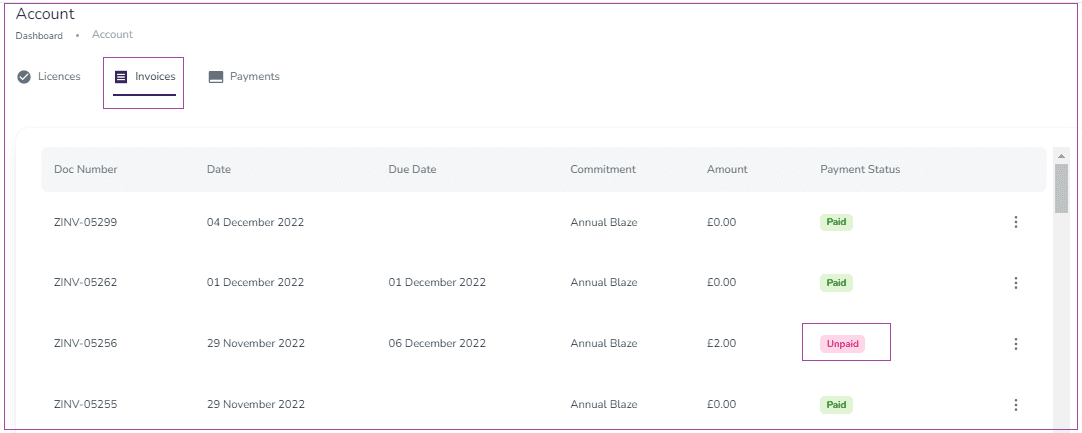Click the Doc Number column header
Image resolution: width=1082 pixels, height=433 pixels.
(x=86, y=169)
